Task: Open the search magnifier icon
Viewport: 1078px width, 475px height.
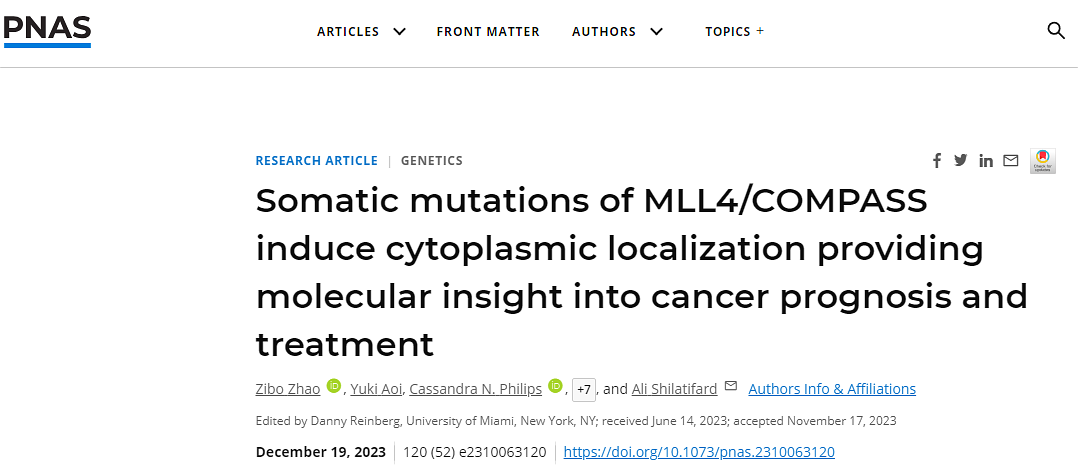Action: coord(1055,31)
